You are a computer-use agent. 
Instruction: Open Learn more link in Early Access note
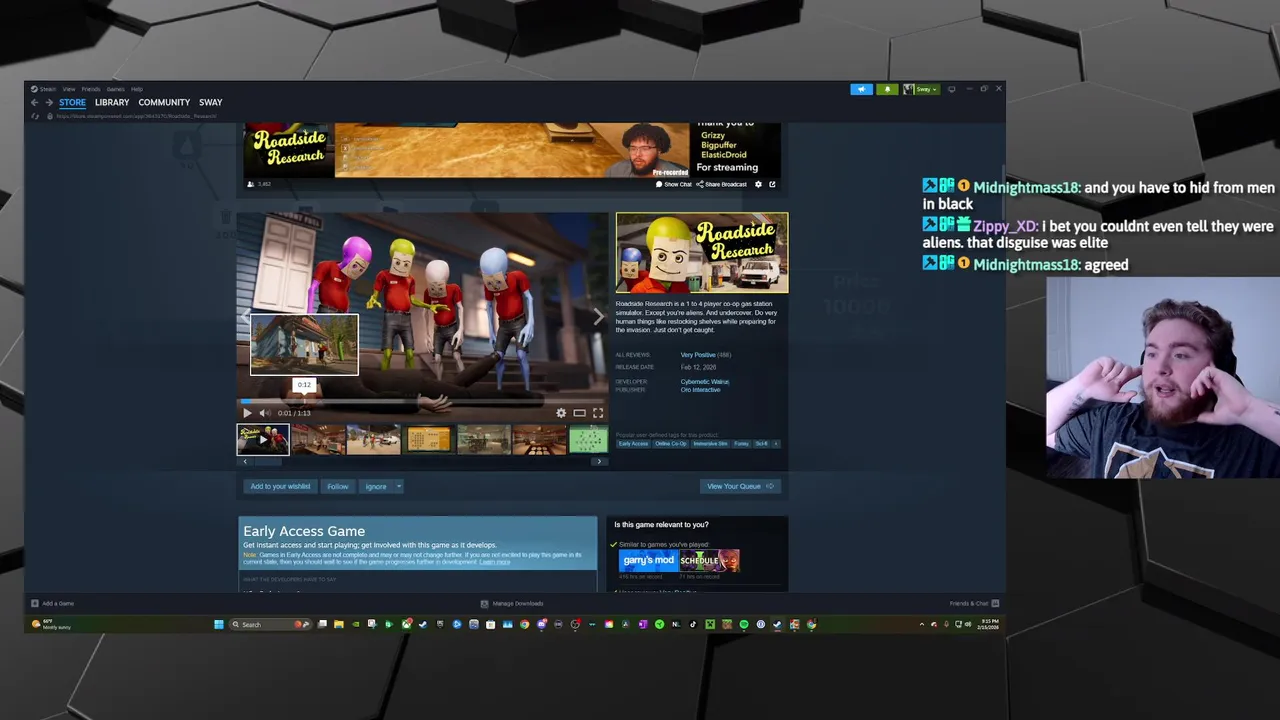click(x=495, y=562)
